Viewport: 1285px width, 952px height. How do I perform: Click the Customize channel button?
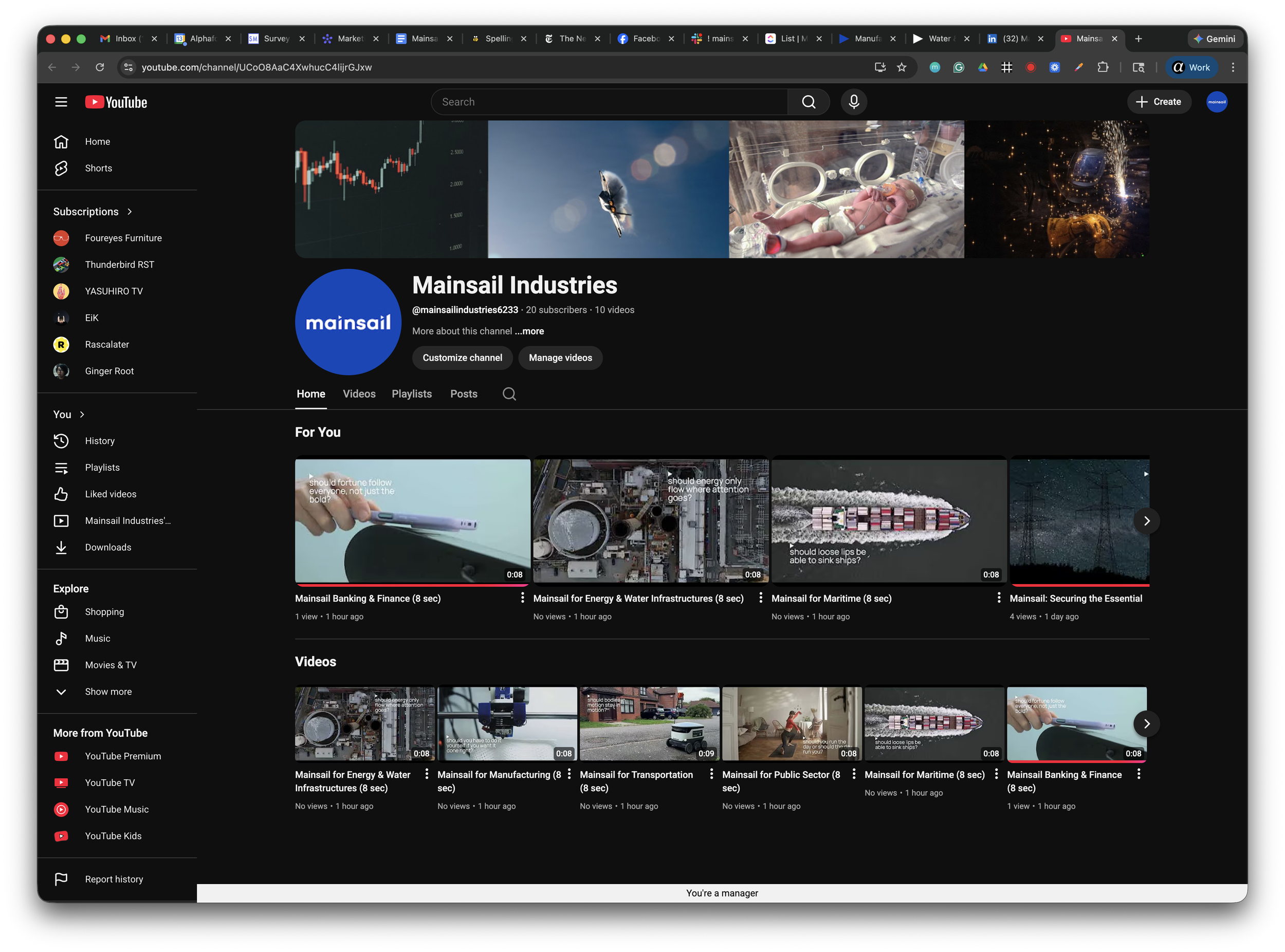tap(463, 358)
